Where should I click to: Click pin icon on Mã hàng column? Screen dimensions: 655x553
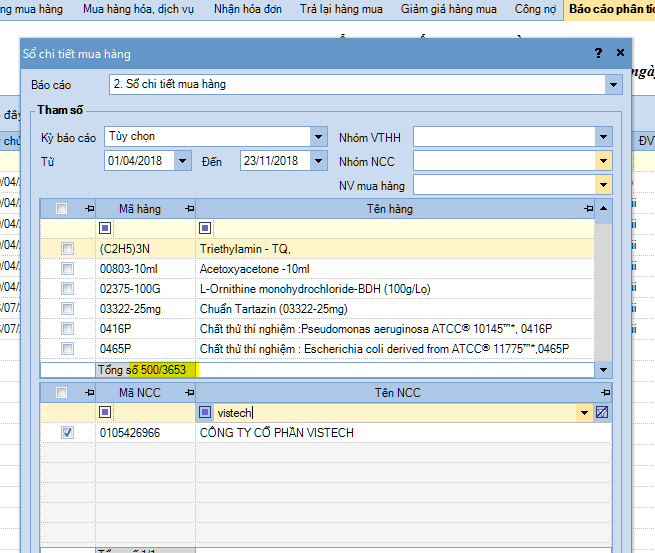189,209
